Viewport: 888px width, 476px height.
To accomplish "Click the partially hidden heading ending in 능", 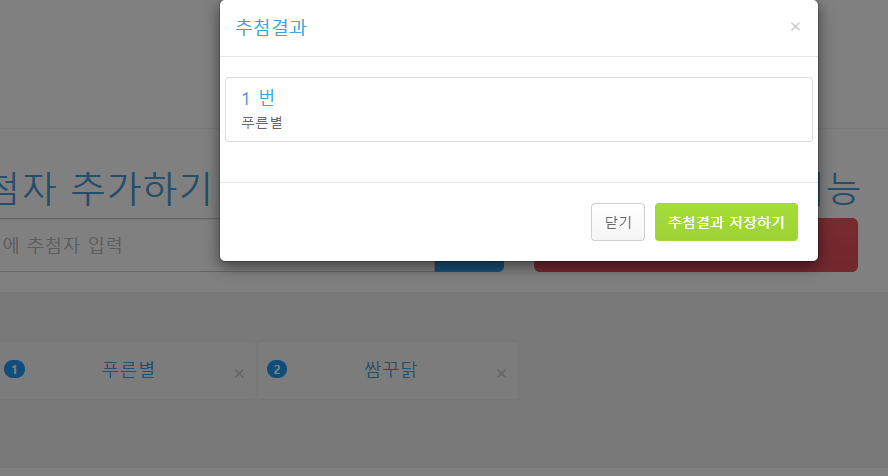I will click(839, 188).
